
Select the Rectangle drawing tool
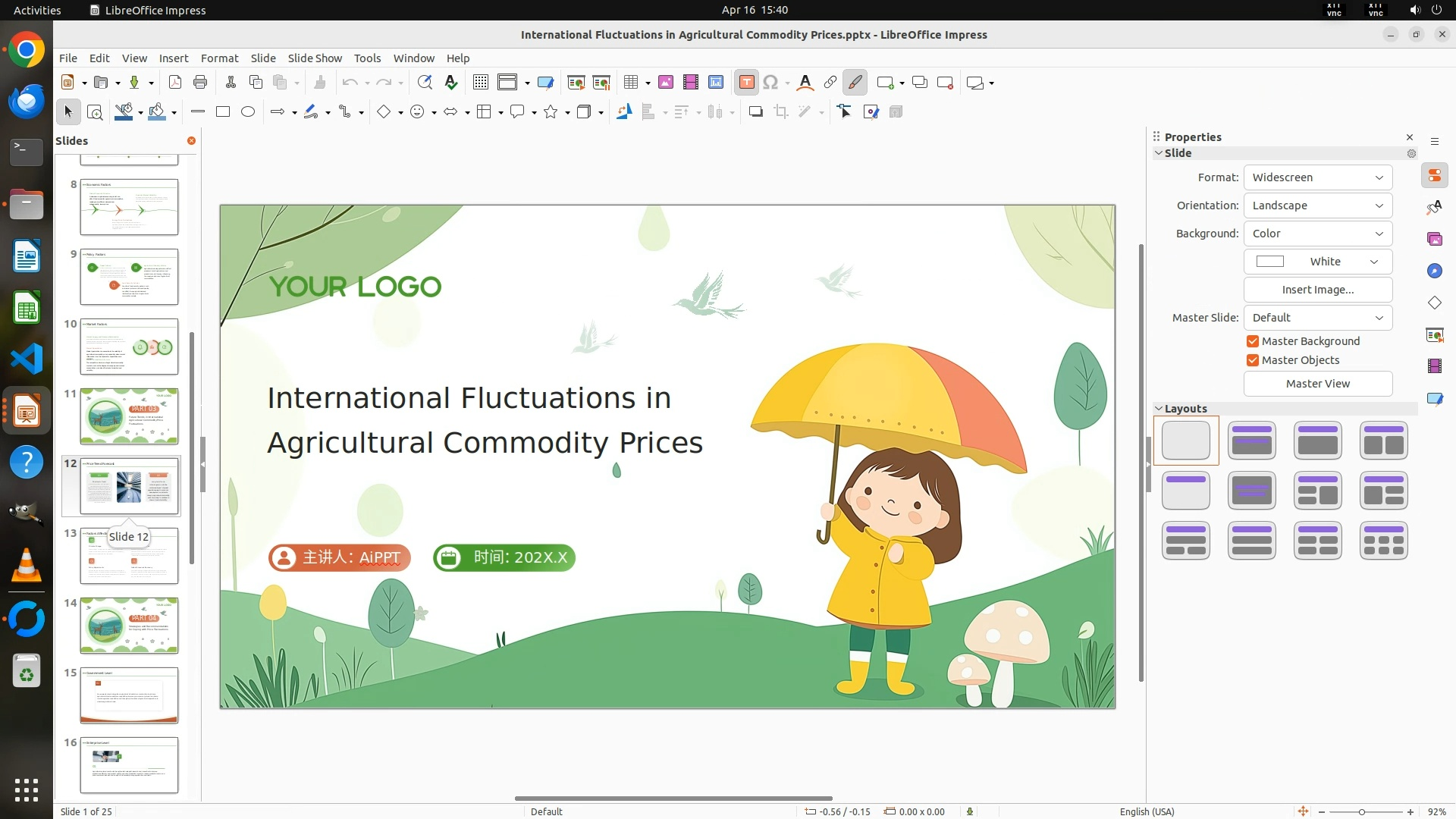[x=223, y=112]
